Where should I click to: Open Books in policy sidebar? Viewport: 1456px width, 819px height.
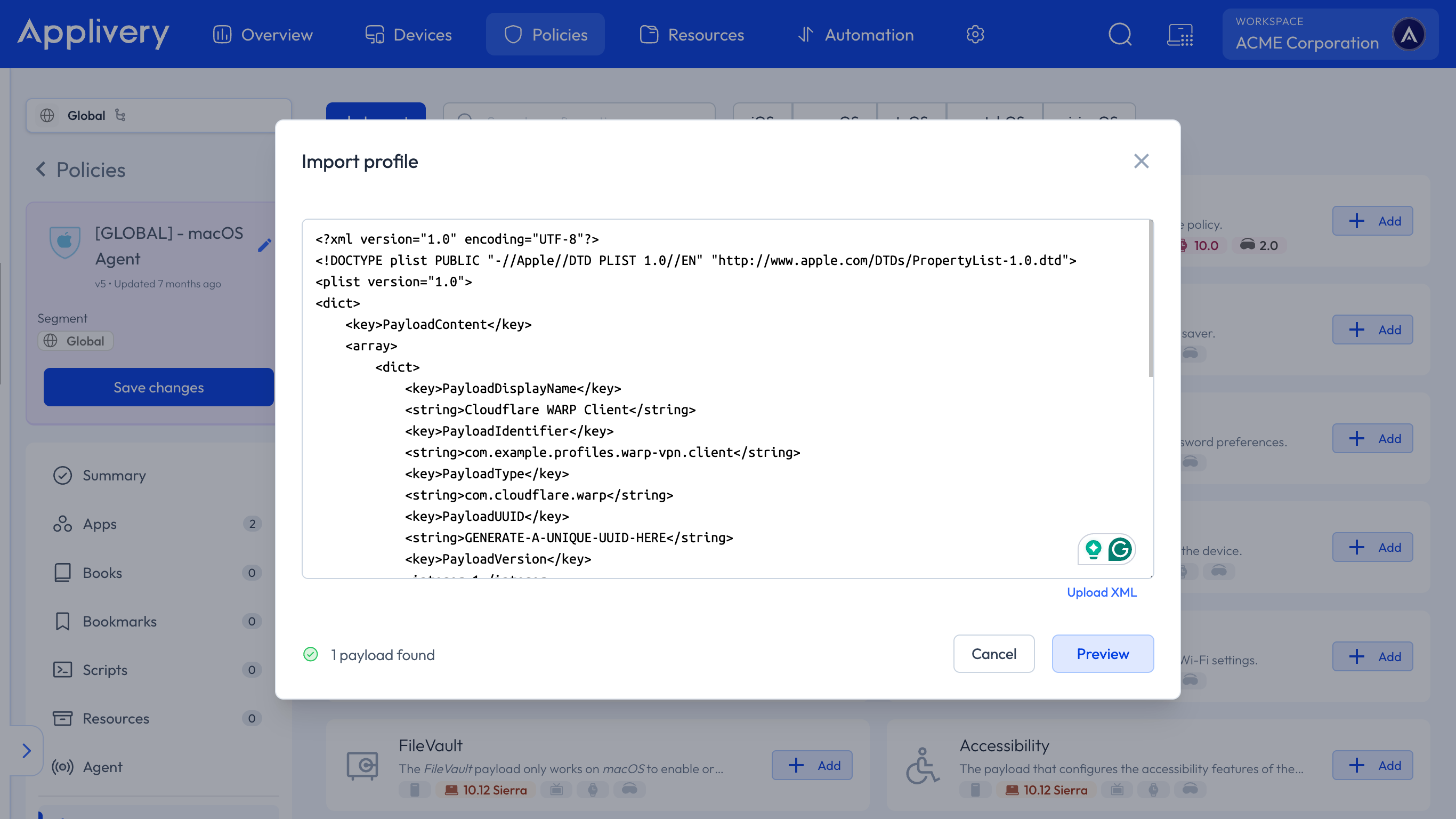pyautogui.click(x=158, y=573)
